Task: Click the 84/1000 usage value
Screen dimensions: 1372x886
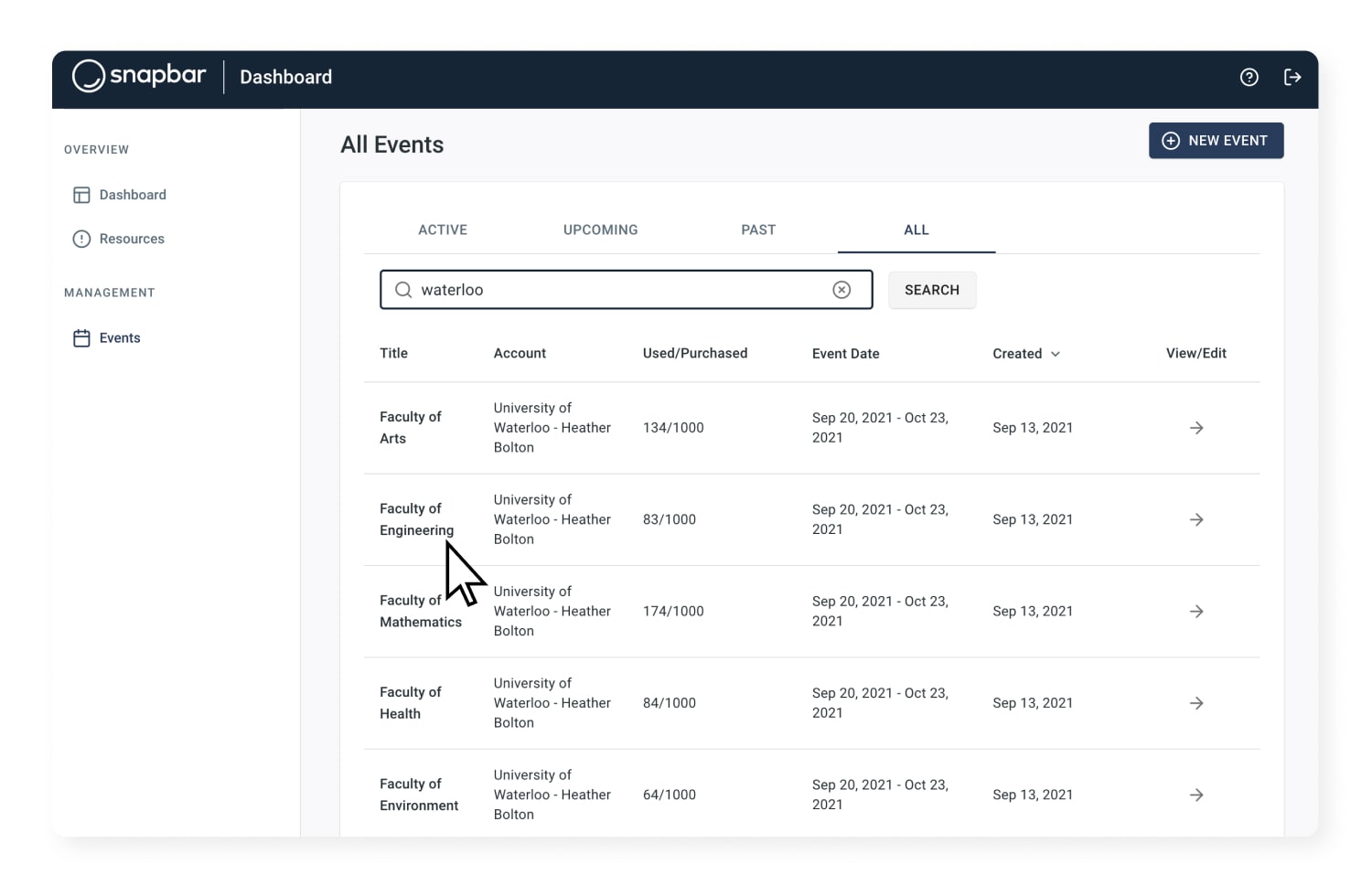Action: (670, 703)
